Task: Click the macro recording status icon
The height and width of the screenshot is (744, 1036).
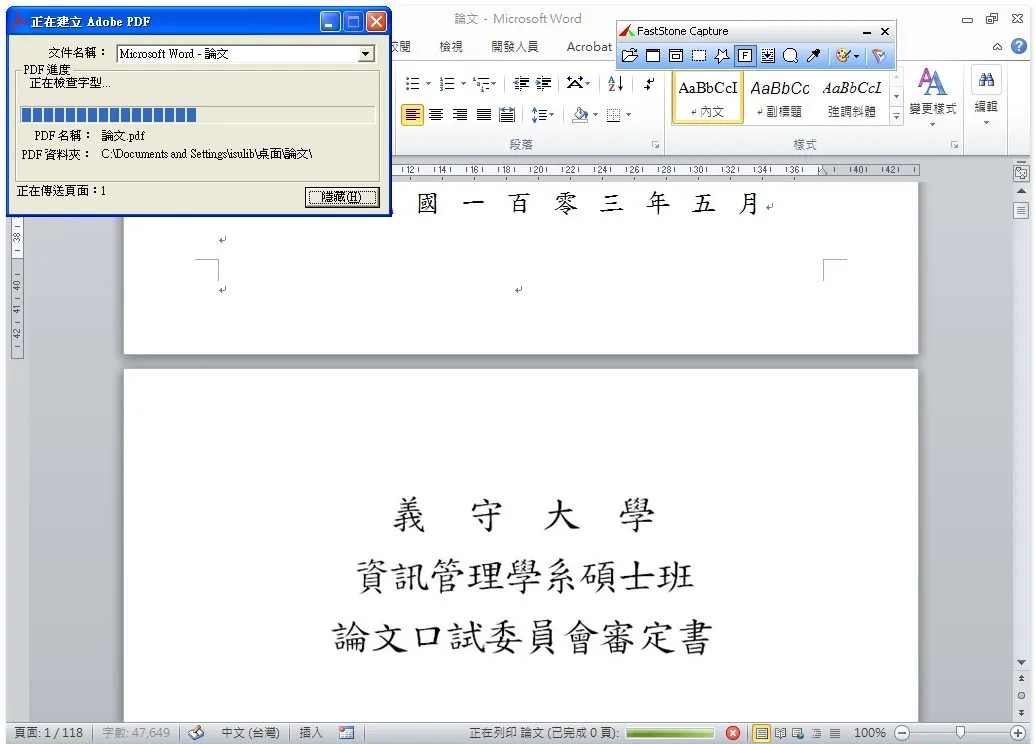Action: [x=346, y=733]
